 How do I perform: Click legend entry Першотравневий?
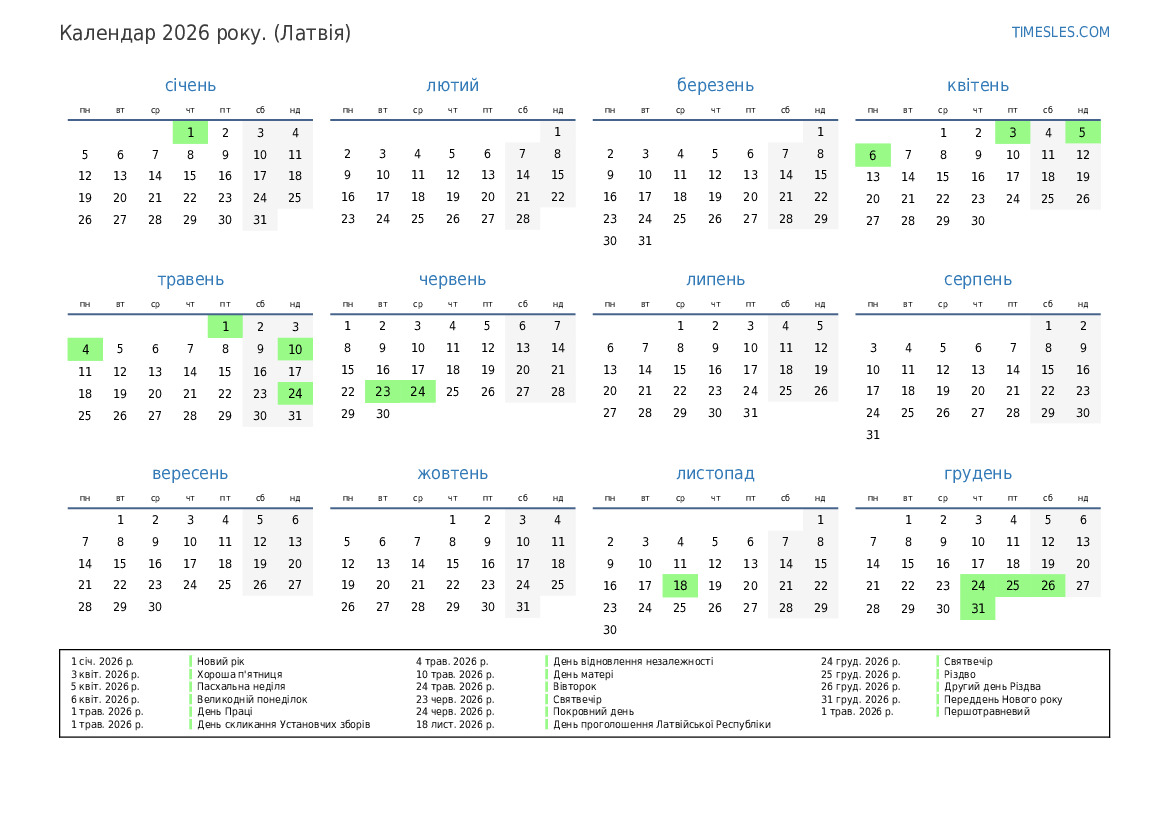point(987,711)
